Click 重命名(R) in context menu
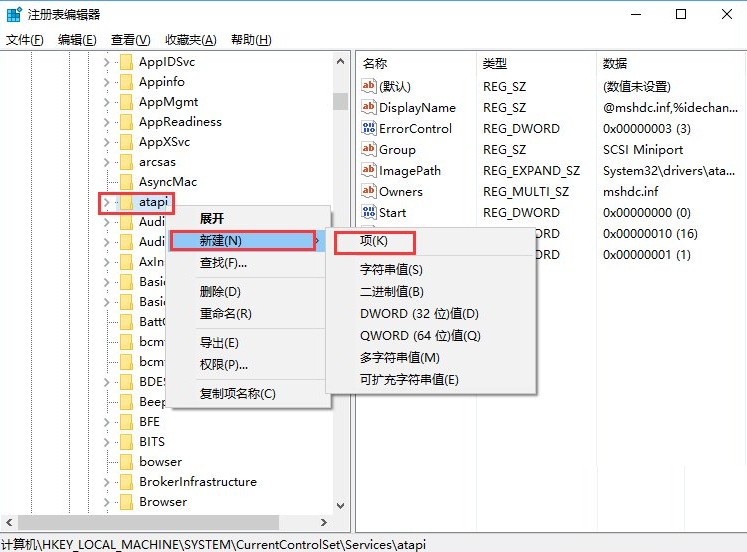 tap(225, 314)
